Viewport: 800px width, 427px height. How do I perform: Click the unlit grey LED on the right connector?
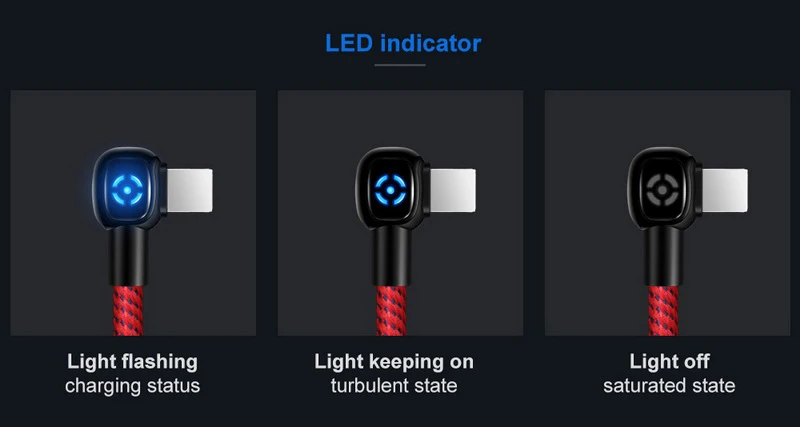pos(661,190)
